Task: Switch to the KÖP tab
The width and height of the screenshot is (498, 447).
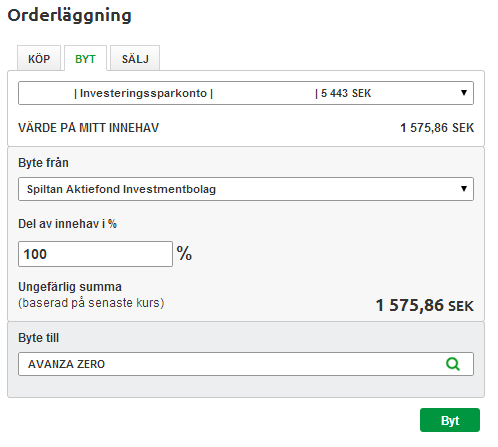Action: coord(39,59)
